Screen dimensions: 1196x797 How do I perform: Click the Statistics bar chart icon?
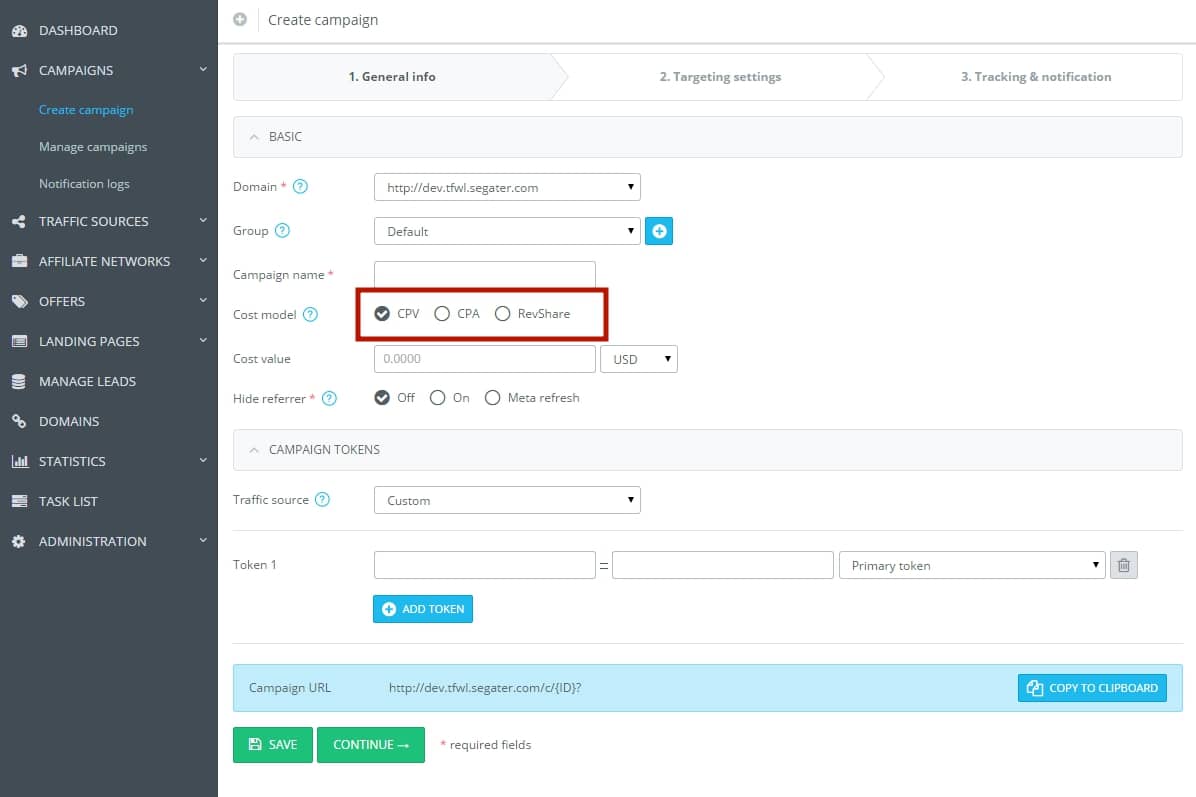click(19, 461)
